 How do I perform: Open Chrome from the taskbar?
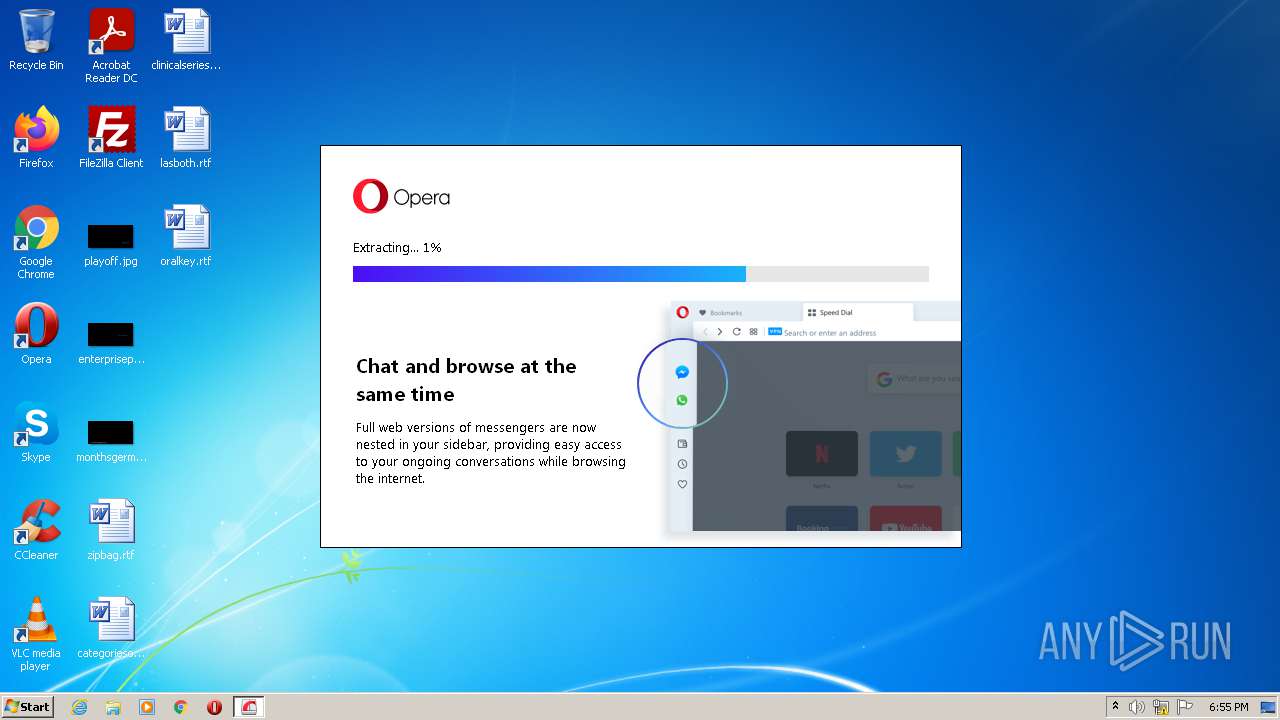pos(181,707)
